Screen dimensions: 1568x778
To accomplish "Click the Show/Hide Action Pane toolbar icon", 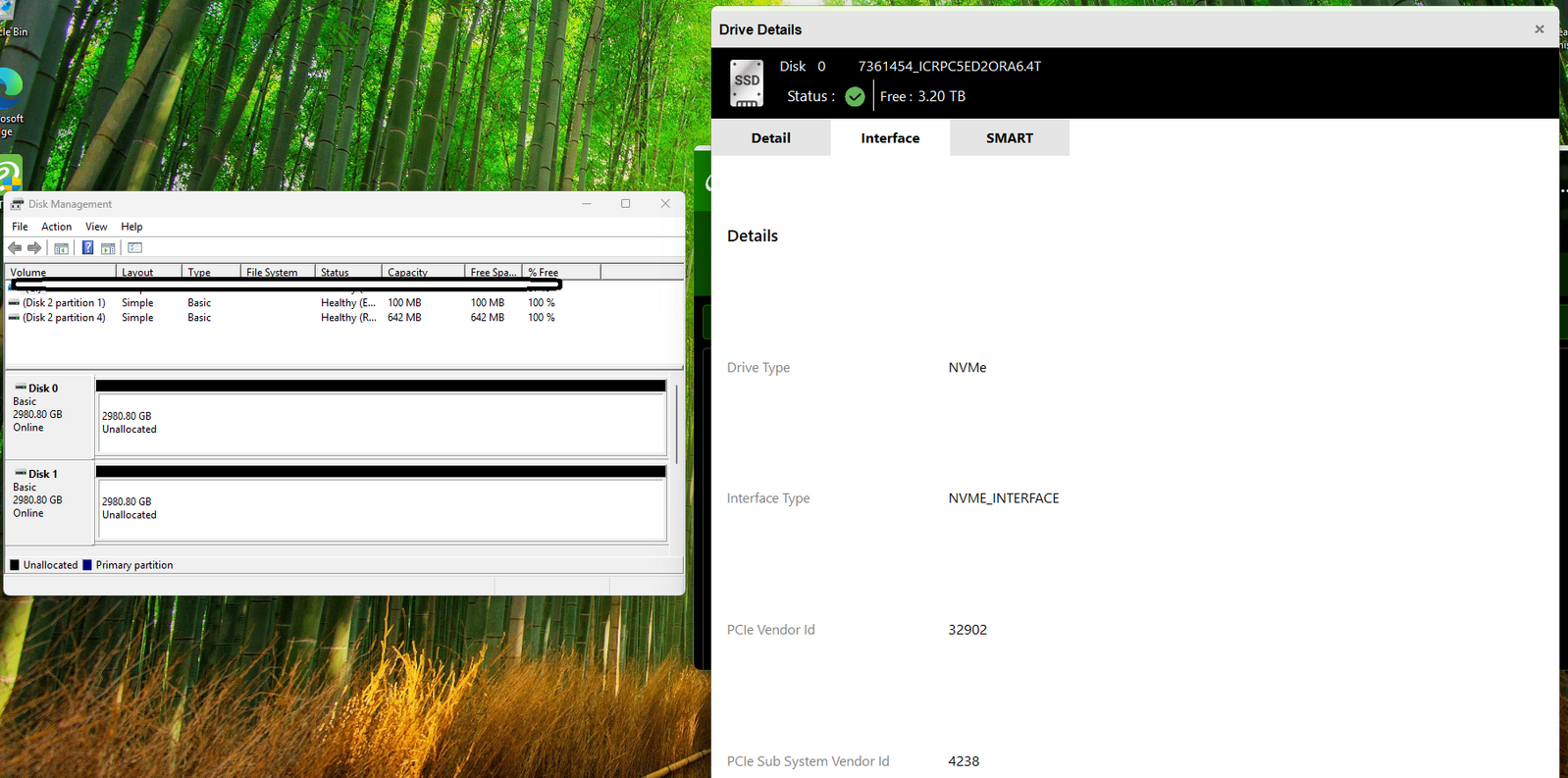I will (x=109, y=248).
